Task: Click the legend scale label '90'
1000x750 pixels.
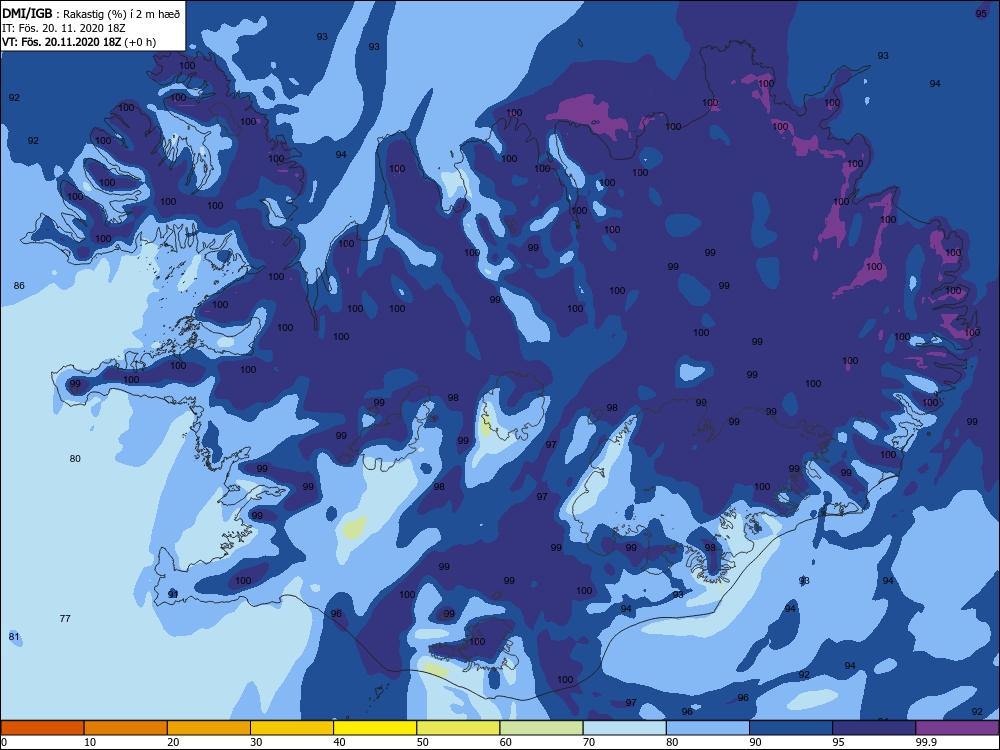Action: point(756,742)
